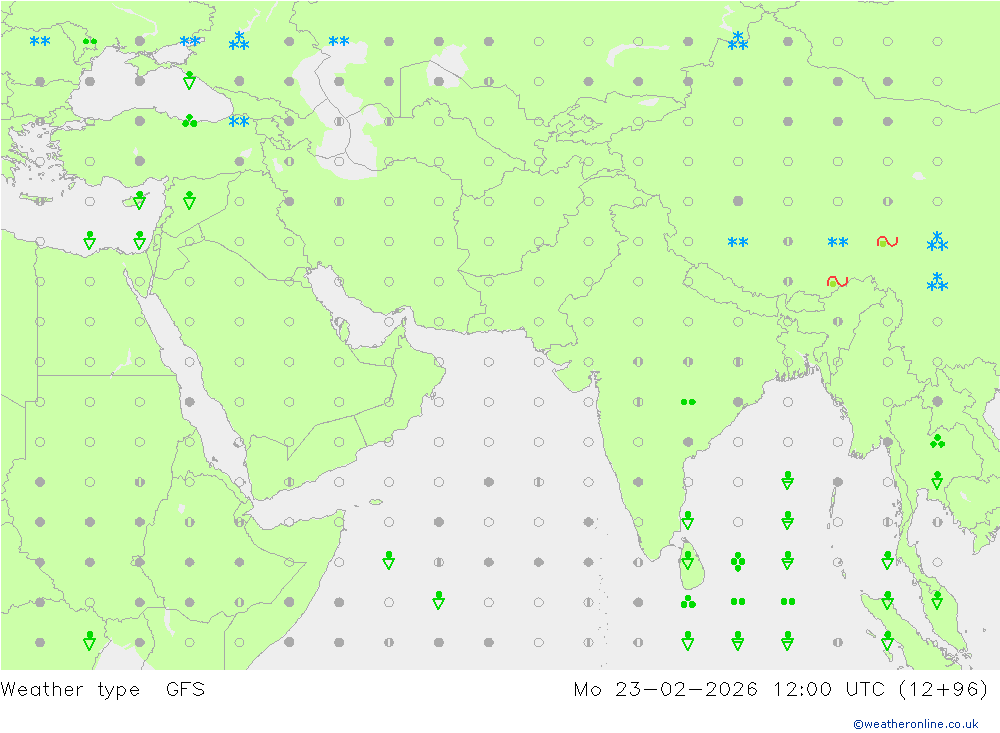The height and width of the screenshot is (733, 1000).
Task: Select the 'Weather type' caption text
Action: (x=70, y=689)
